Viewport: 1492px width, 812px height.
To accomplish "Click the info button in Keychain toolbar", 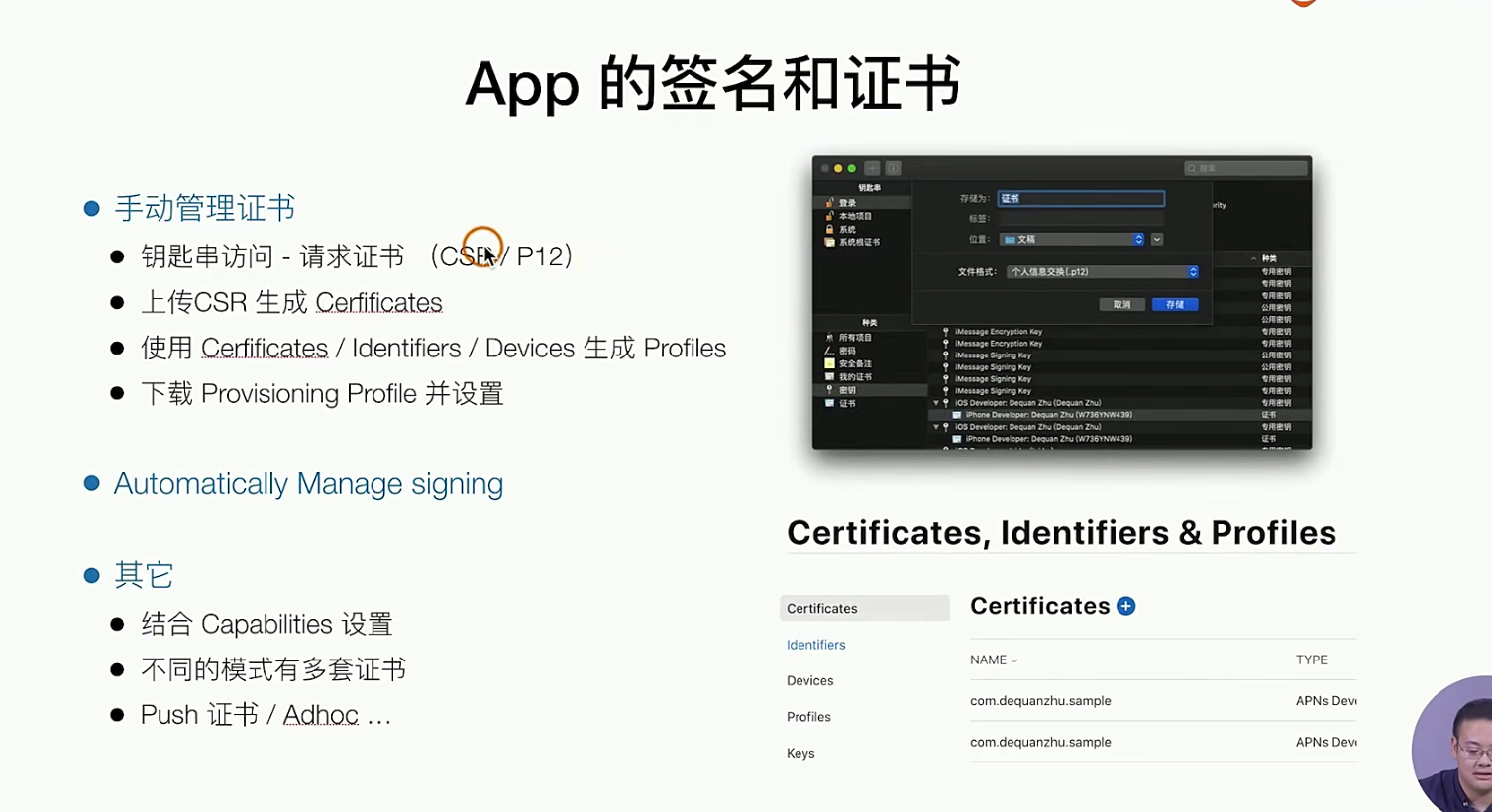I will 893,169.
